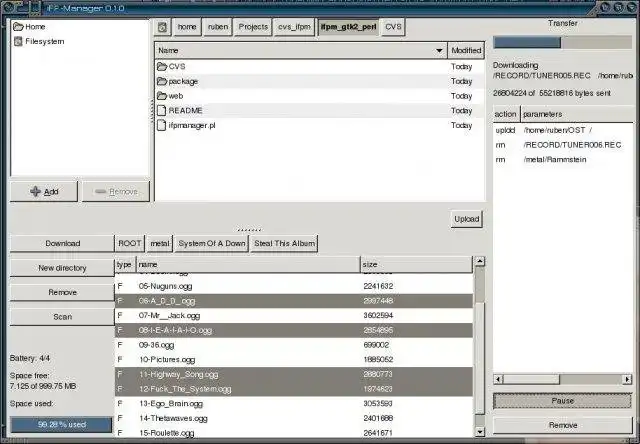This screenshot has height=444, width=640.
Task: Click device file list scroll up arrow
Action: pos(480,261)
